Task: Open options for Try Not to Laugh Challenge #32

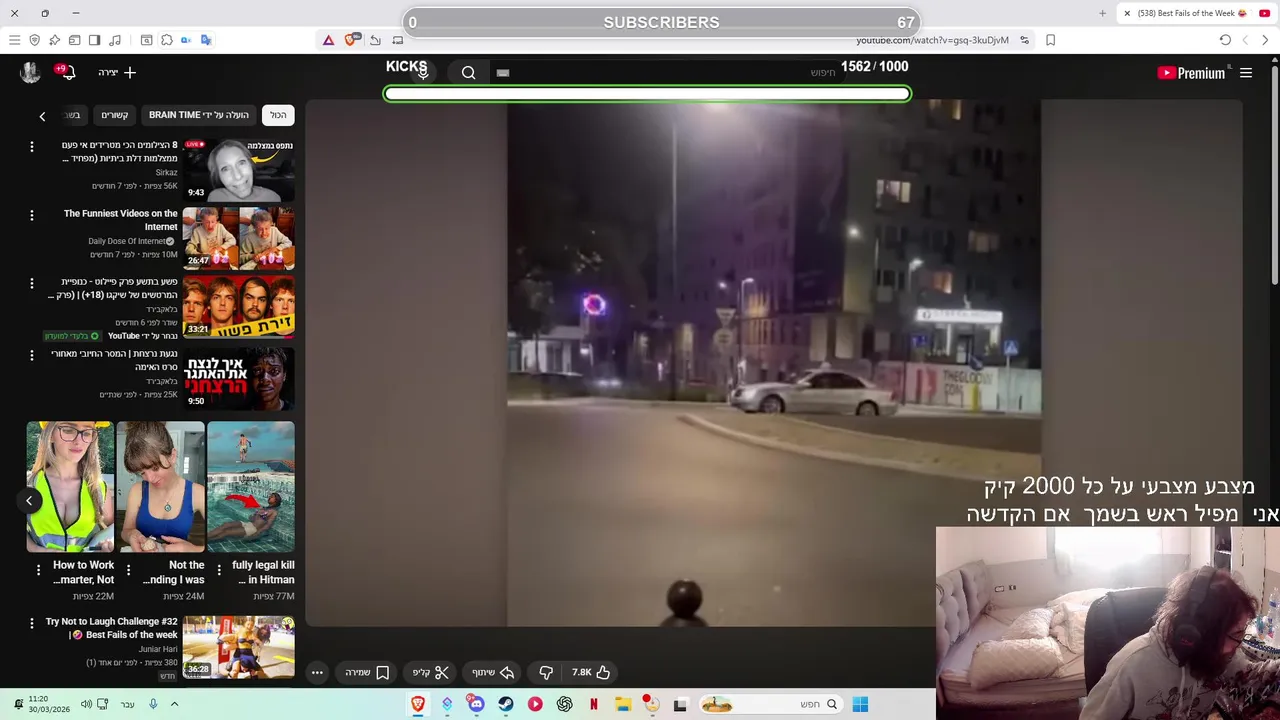Action: pos(31,624)
